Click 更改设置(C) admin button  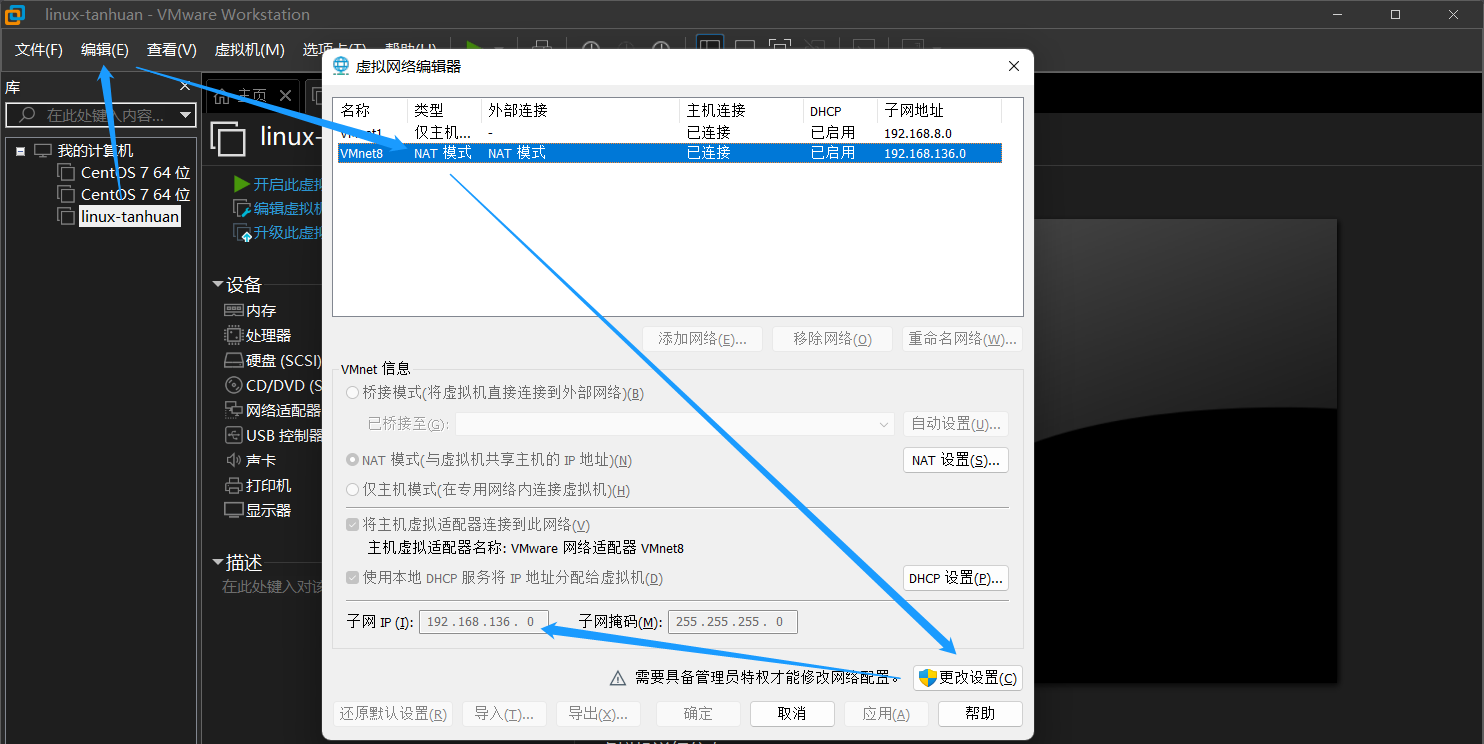[x=968, y=678]
